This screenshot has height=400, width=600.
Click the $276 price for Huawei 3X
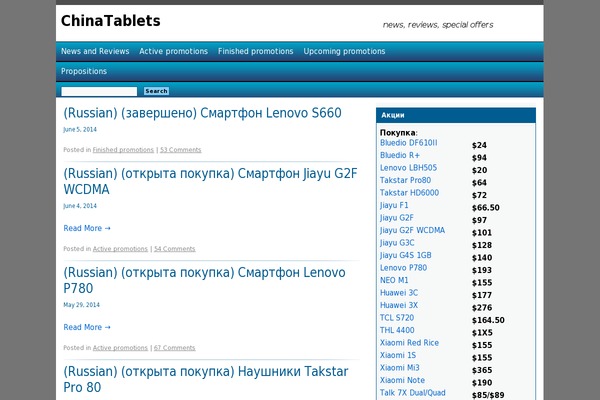[482, 308]
